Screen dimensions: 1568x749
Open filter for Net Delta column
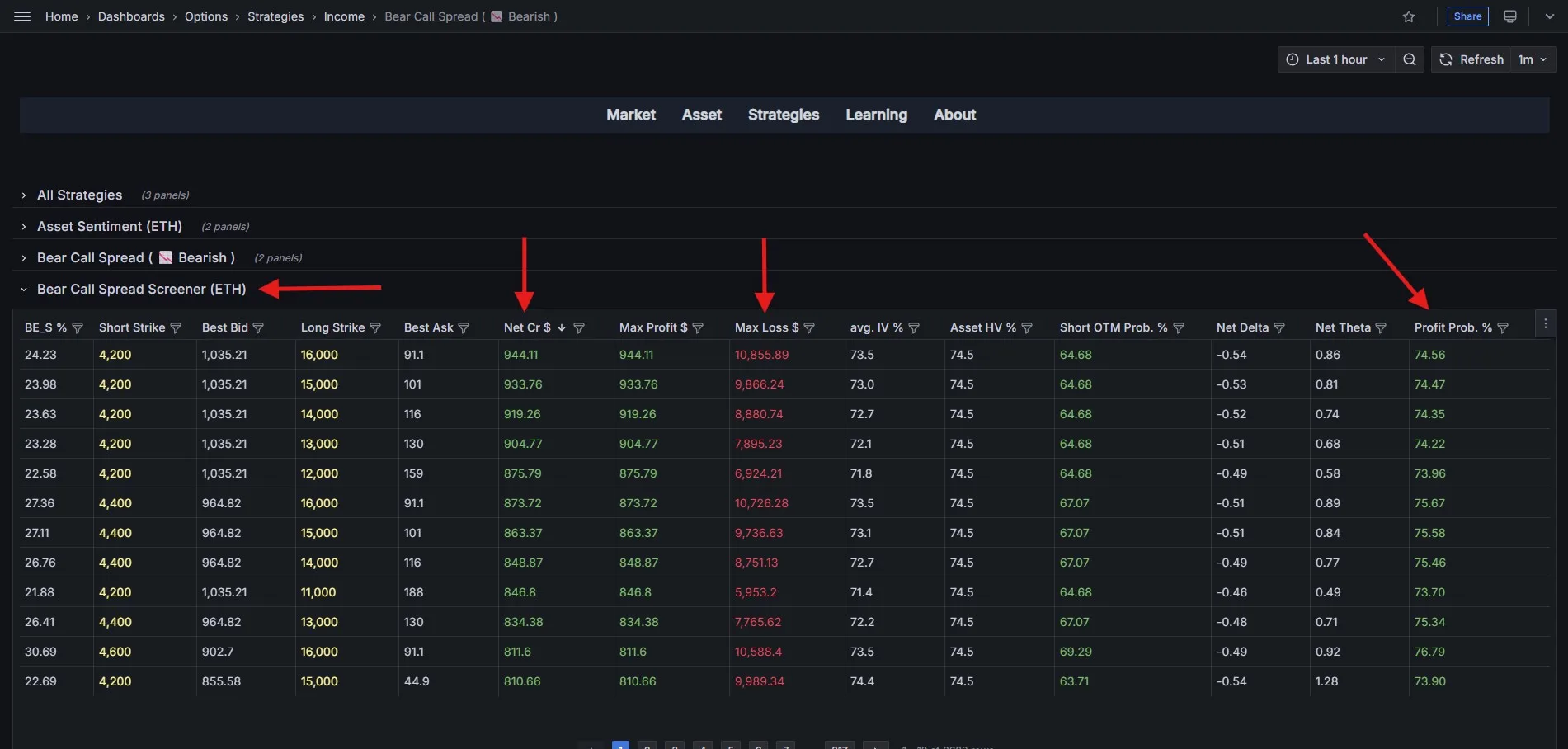tap(1279, 328)
